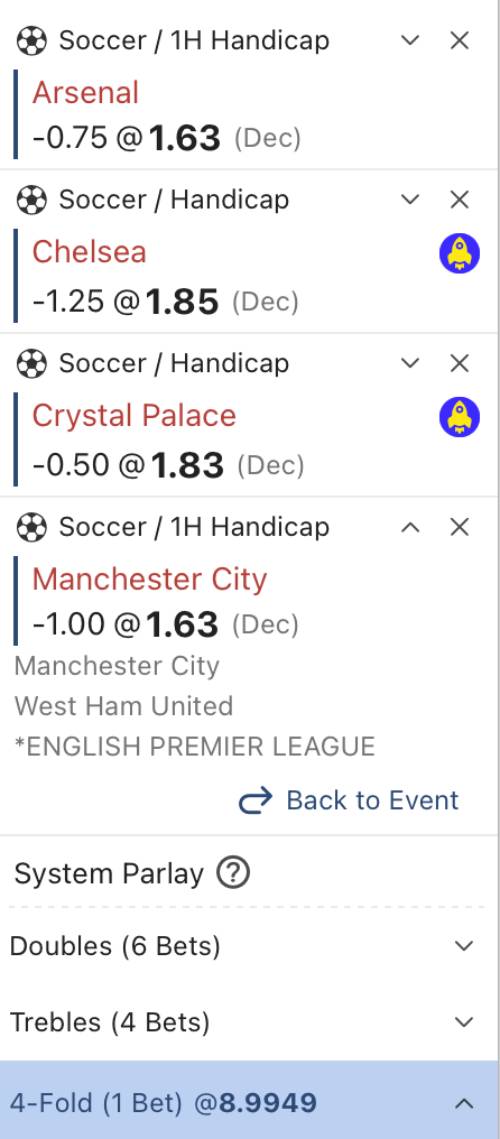Remove the Manchester City 1H Handicap bet

point(459,527)
